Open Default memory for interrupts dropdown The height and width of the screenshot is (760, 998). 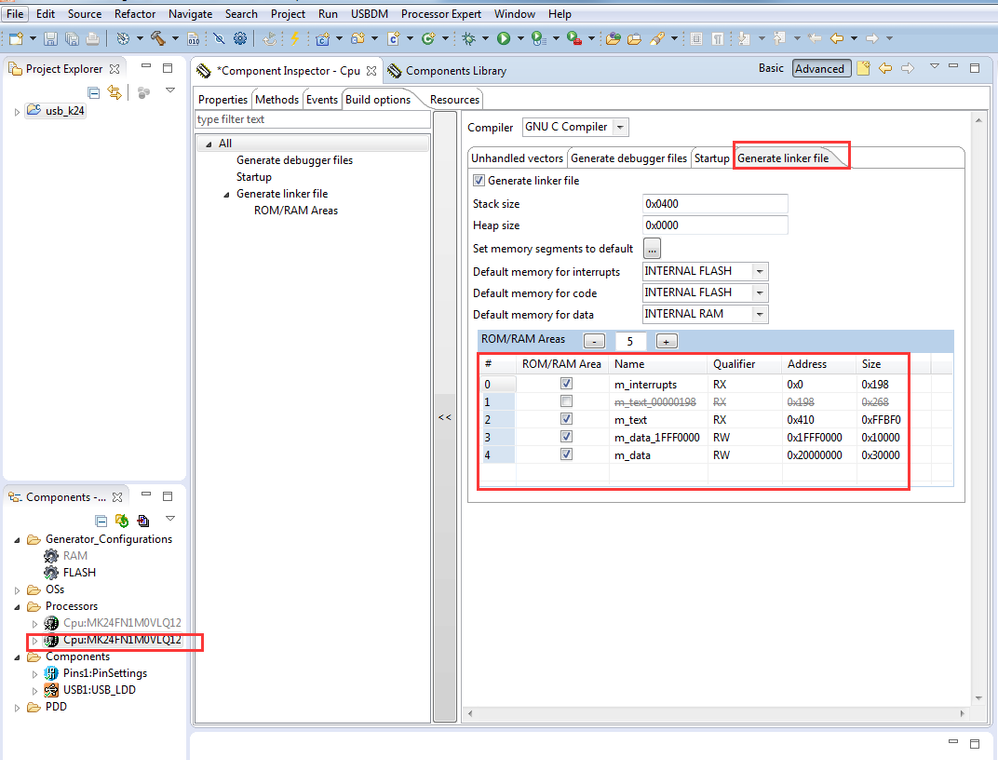point(759,271)
